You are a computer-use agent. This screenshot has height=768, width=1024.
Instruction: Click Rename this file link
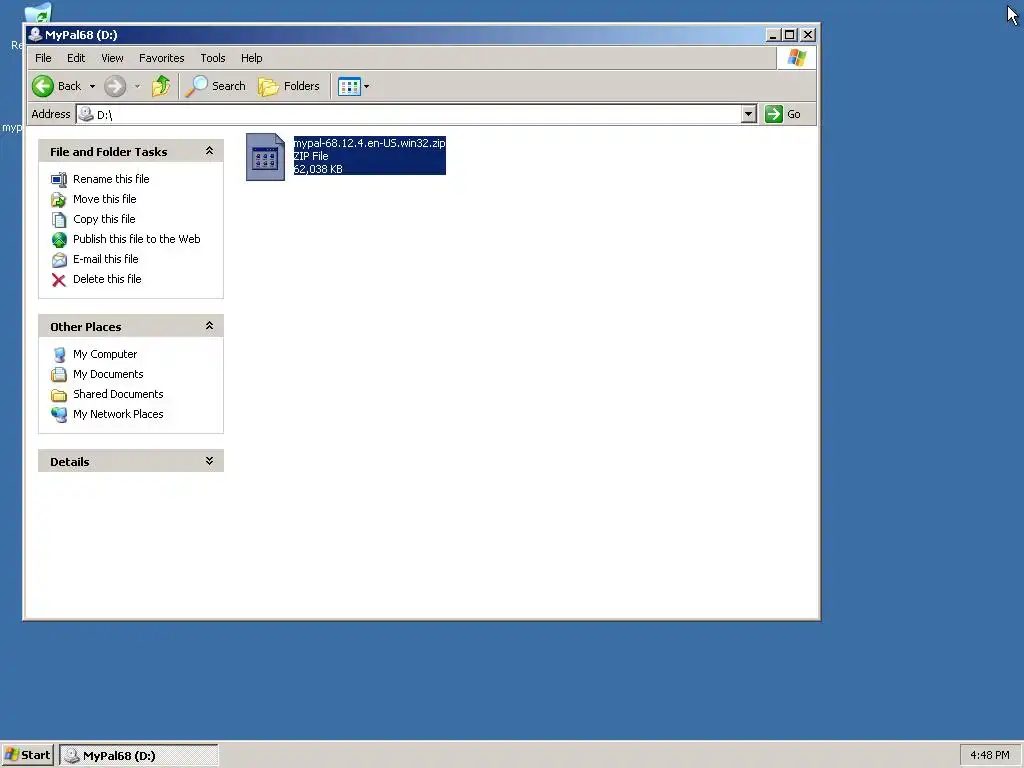tap(111, 179)
